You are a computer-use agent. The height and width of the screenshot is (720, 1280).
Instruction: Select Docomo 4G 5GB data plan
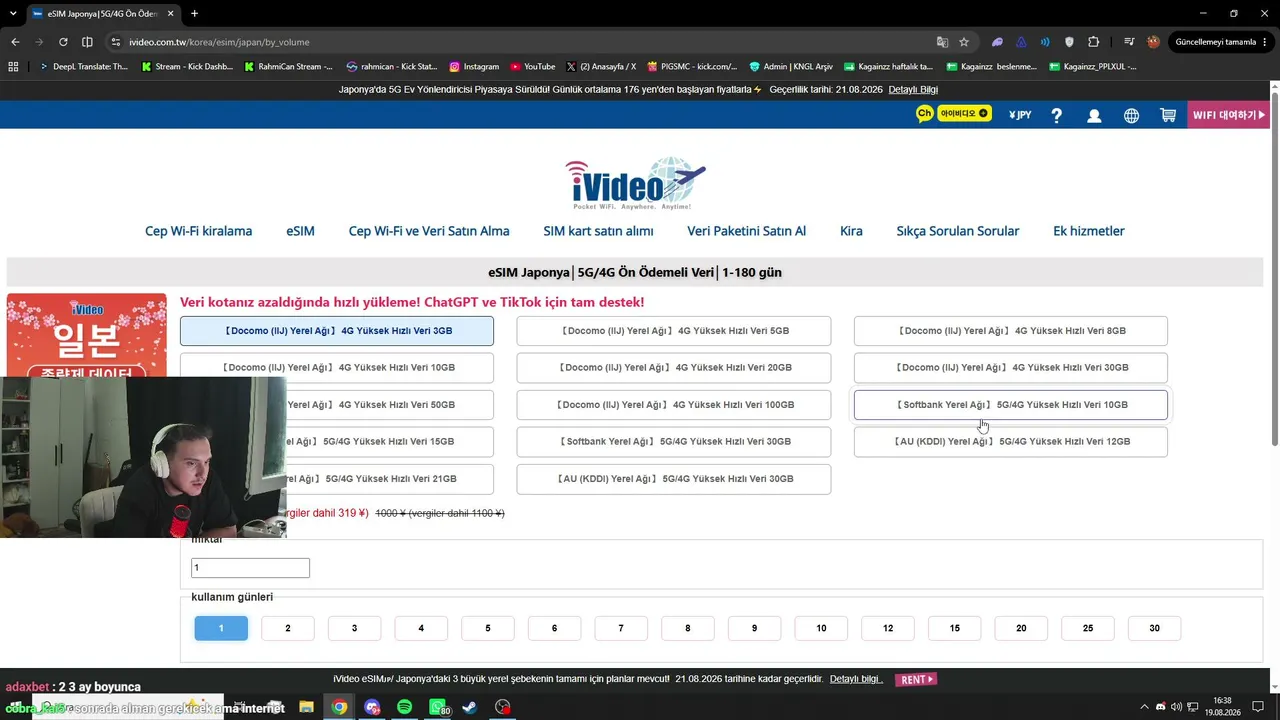click(x=674, y=331)
